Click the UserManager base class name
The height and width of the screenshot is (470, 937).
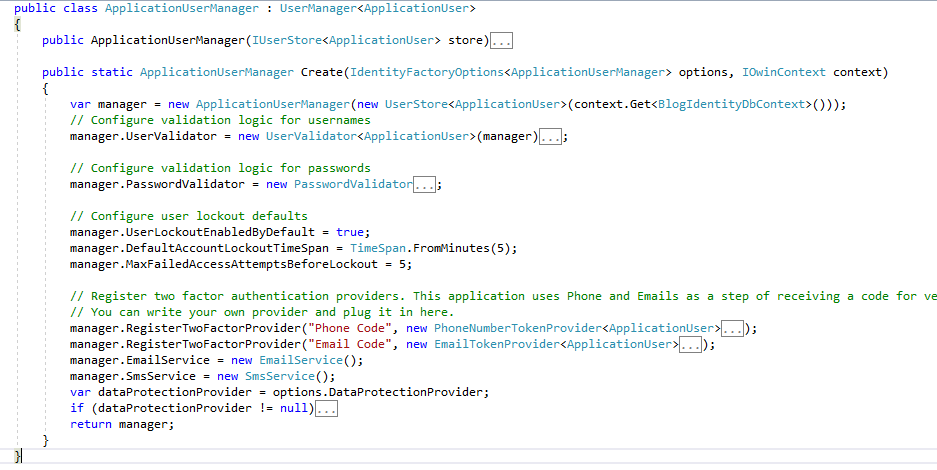click(318, 8)
